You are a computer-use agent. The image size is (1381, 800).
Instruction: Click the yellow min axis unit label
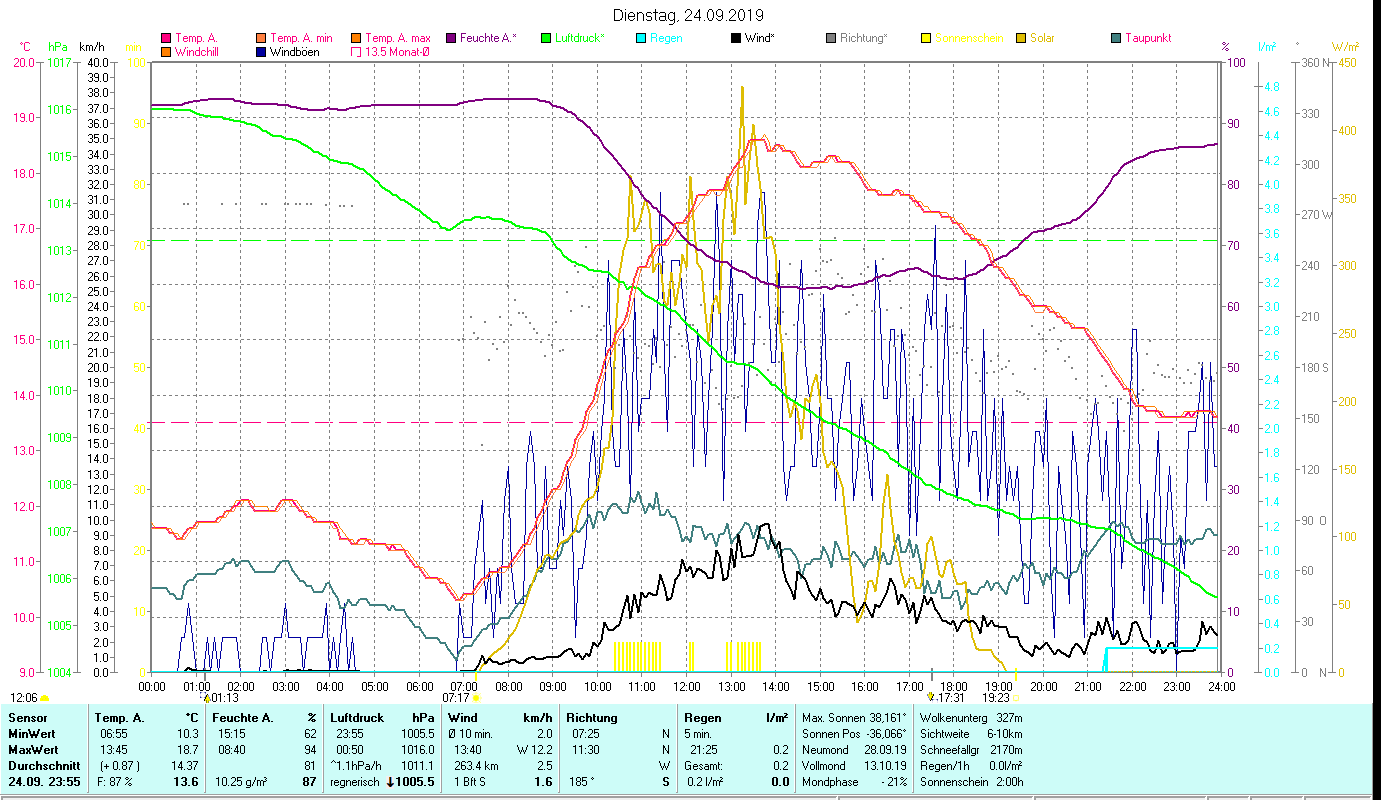(x=132, y=46)
